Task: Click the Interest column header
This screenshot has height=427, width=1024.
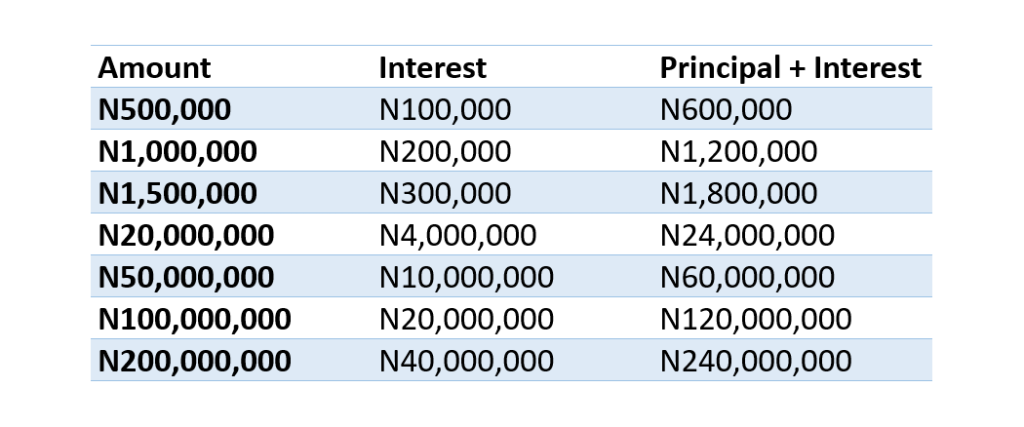Action: coord(432,68)
